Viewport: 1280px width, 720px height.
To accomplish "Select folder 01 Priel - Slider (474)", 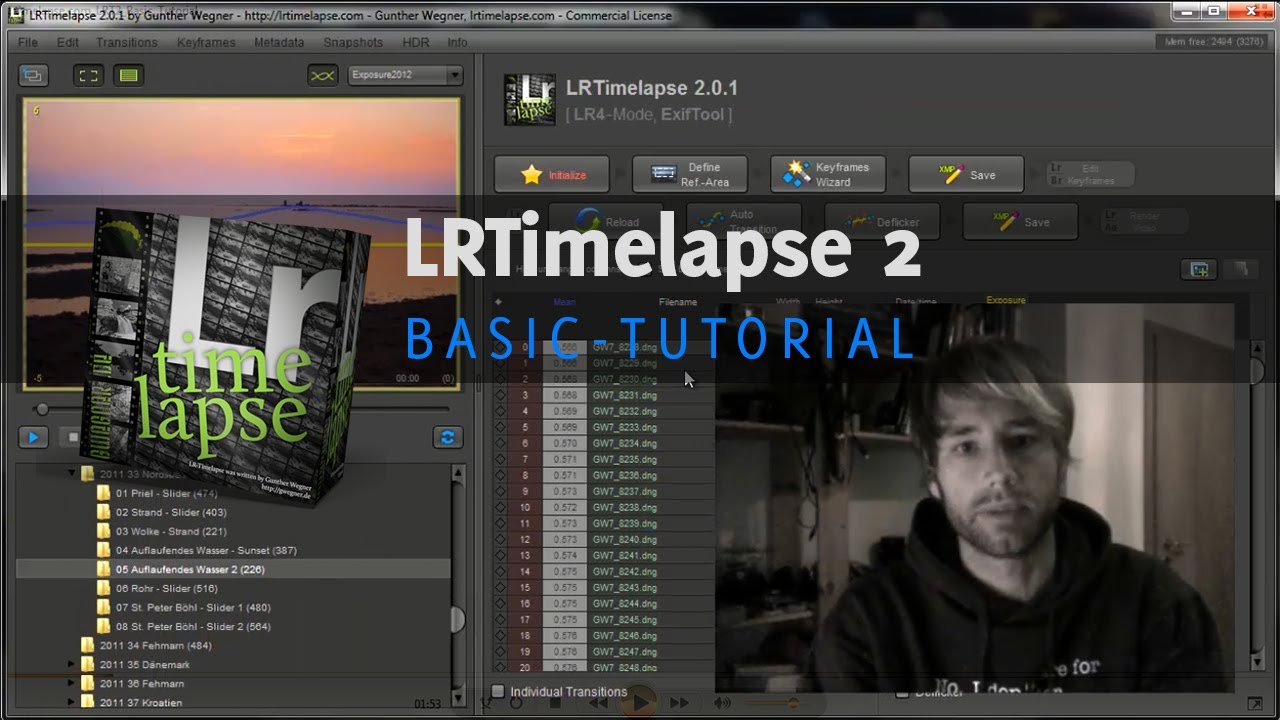I will (166, 493).
